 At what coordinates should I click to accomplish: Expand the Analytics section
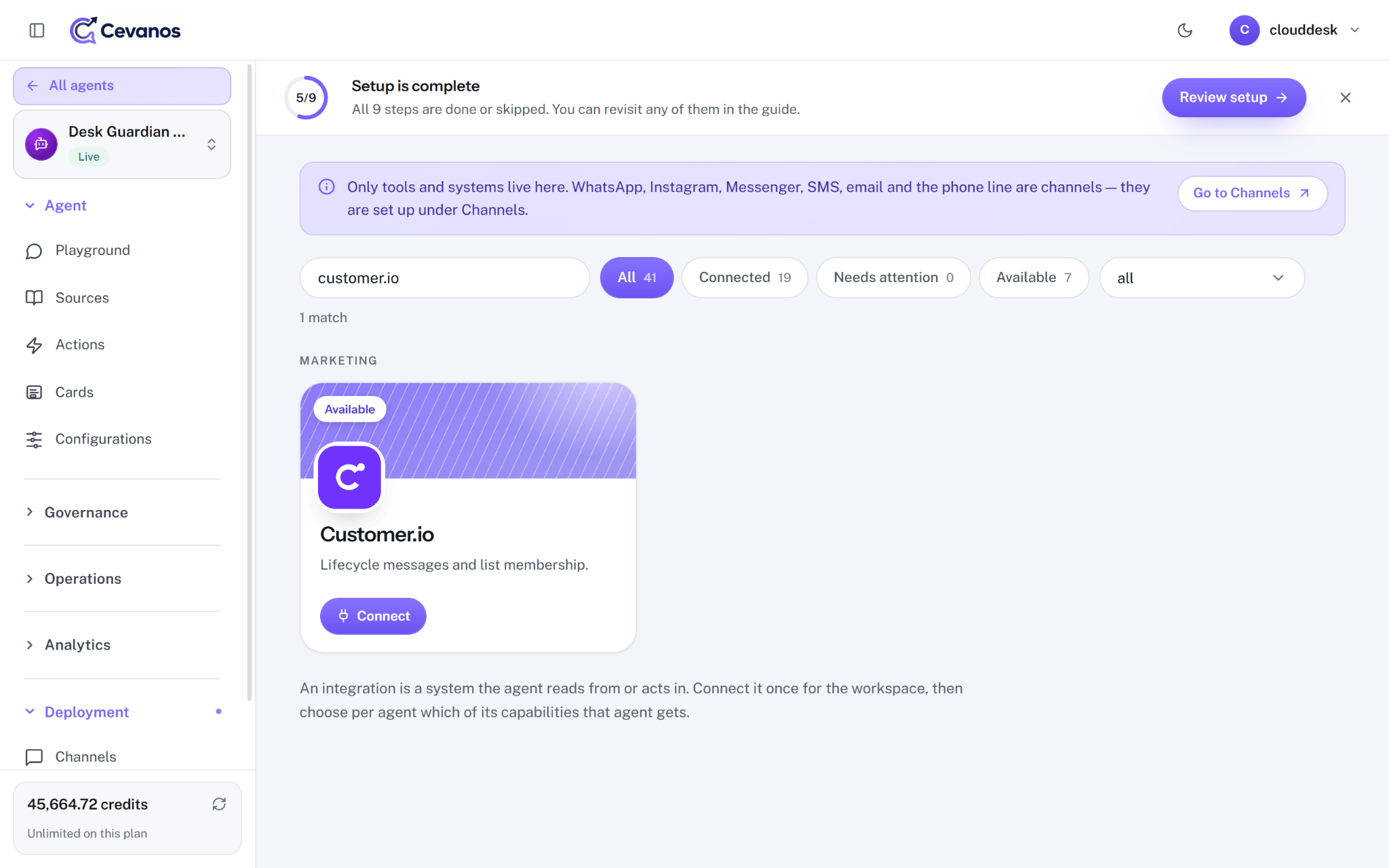point(122,645)
